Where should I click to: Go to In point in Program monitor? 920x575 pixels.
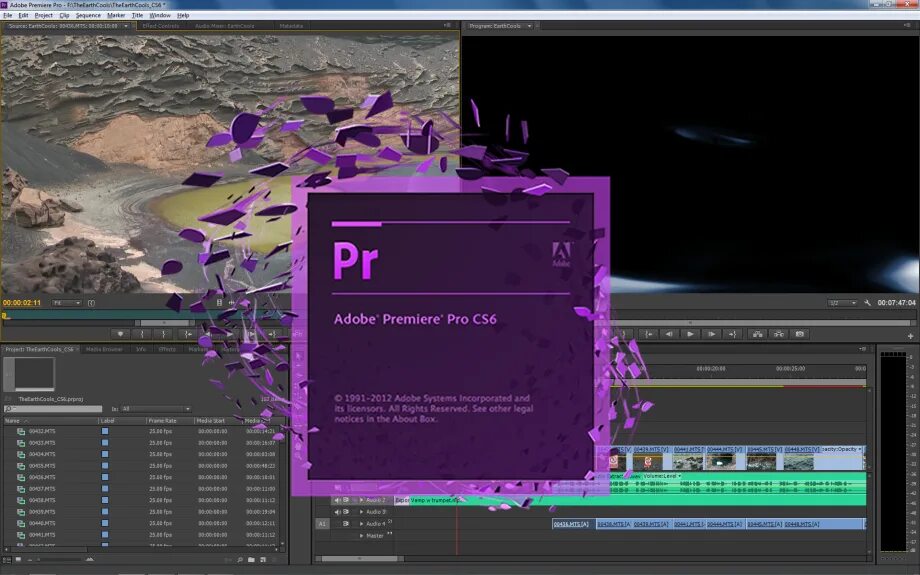[648, 334]
